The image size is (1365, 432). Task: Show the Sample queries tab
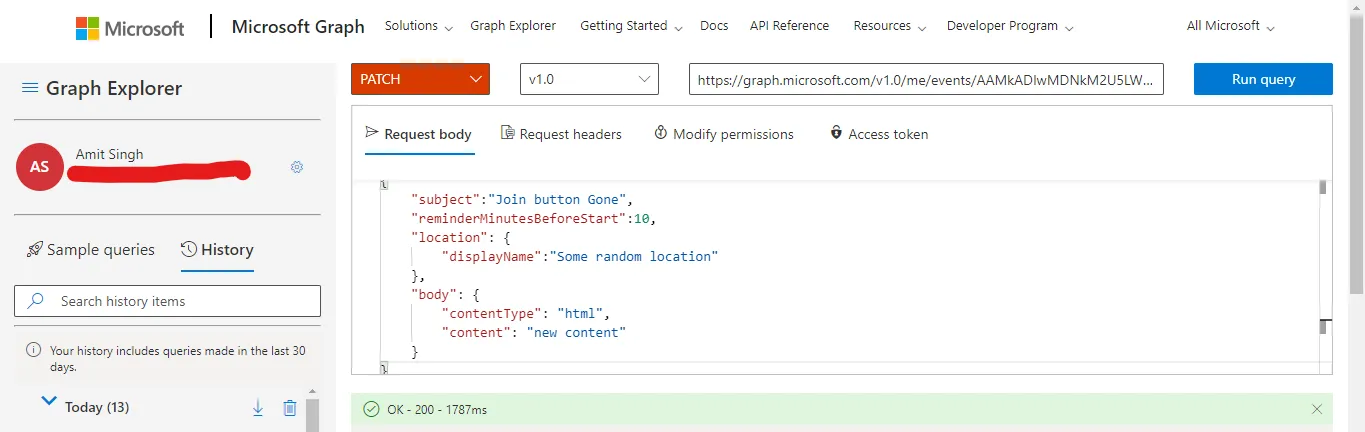pos(91,250)
